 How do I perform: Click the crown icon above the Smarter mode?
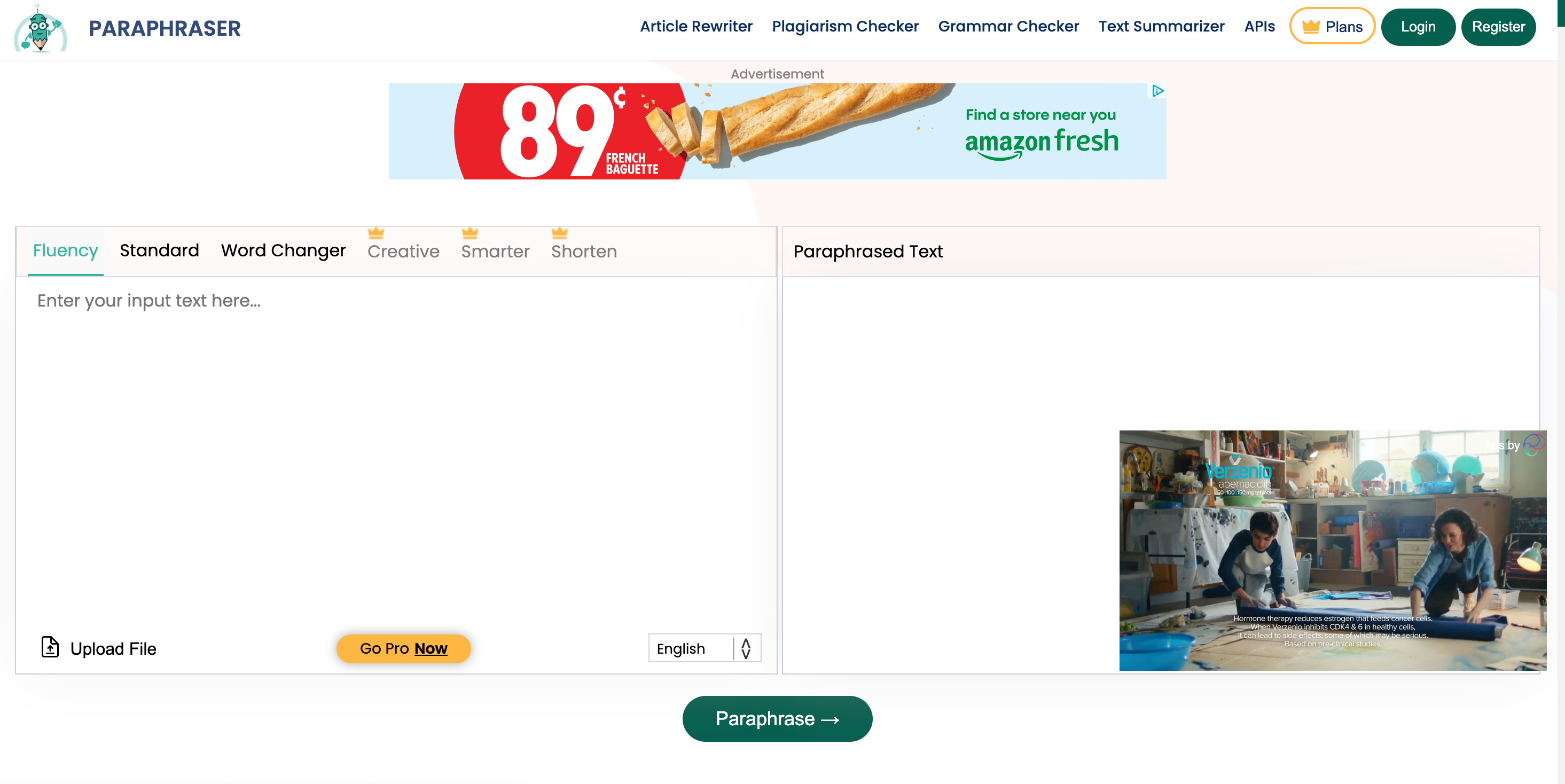469,233
